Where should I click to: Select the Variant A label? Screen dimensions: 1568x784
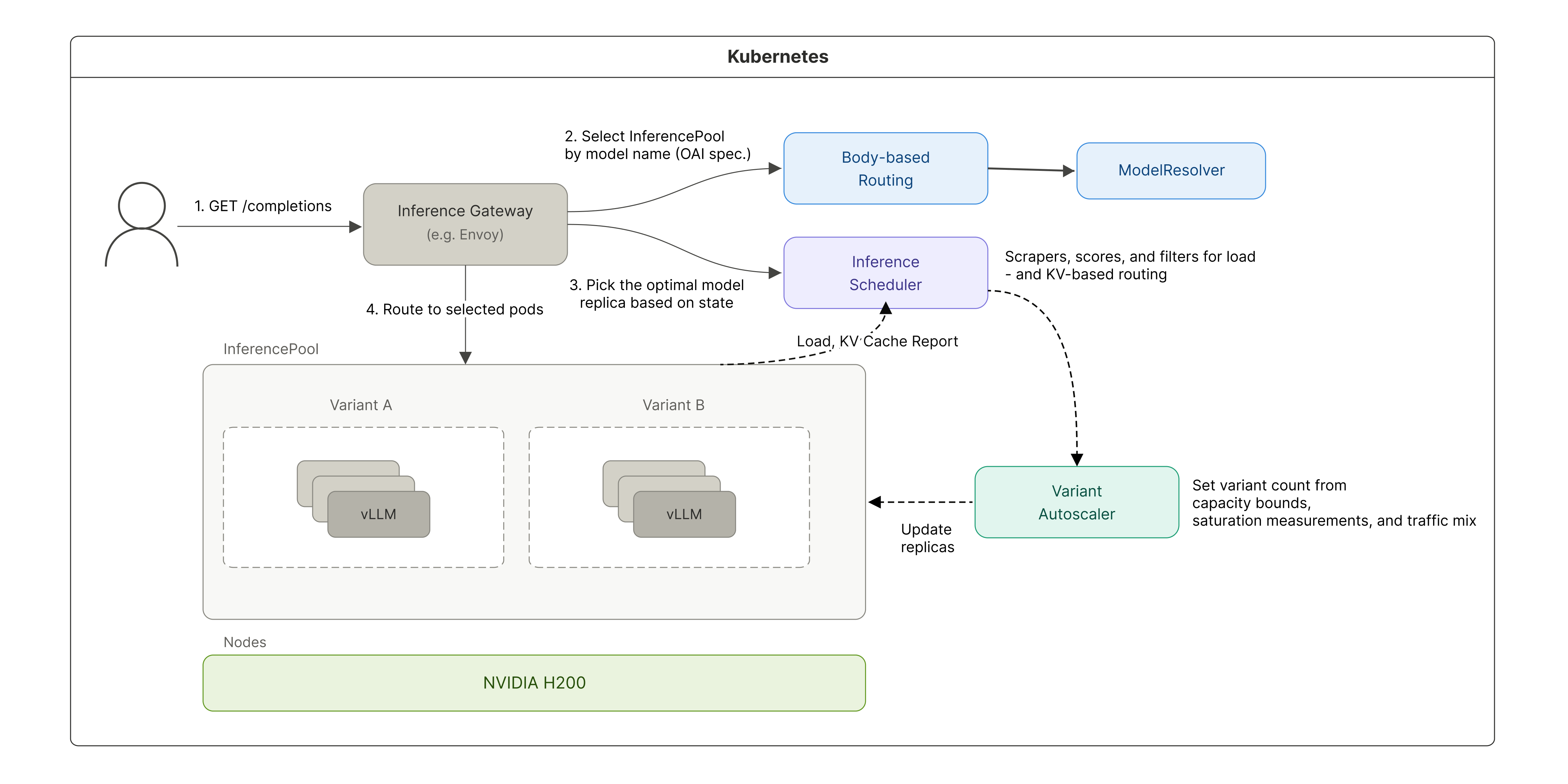360,405
